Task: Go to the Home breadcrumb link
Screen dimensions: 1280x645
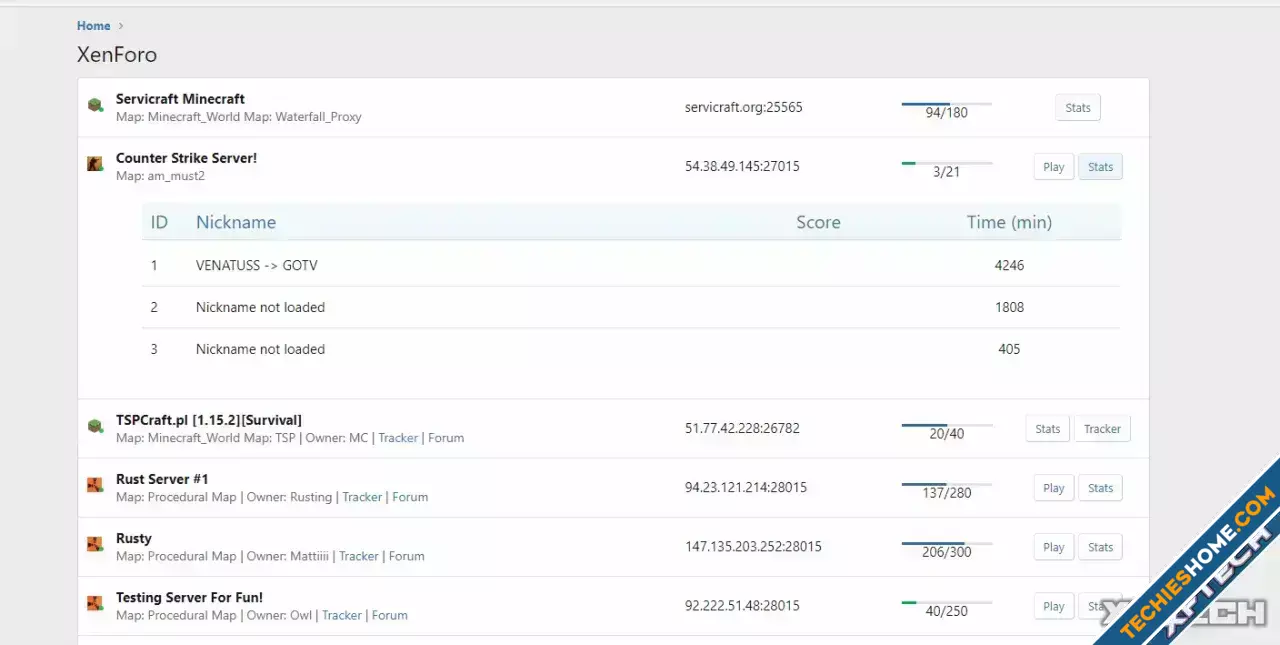Action: (x=94, y=26)
